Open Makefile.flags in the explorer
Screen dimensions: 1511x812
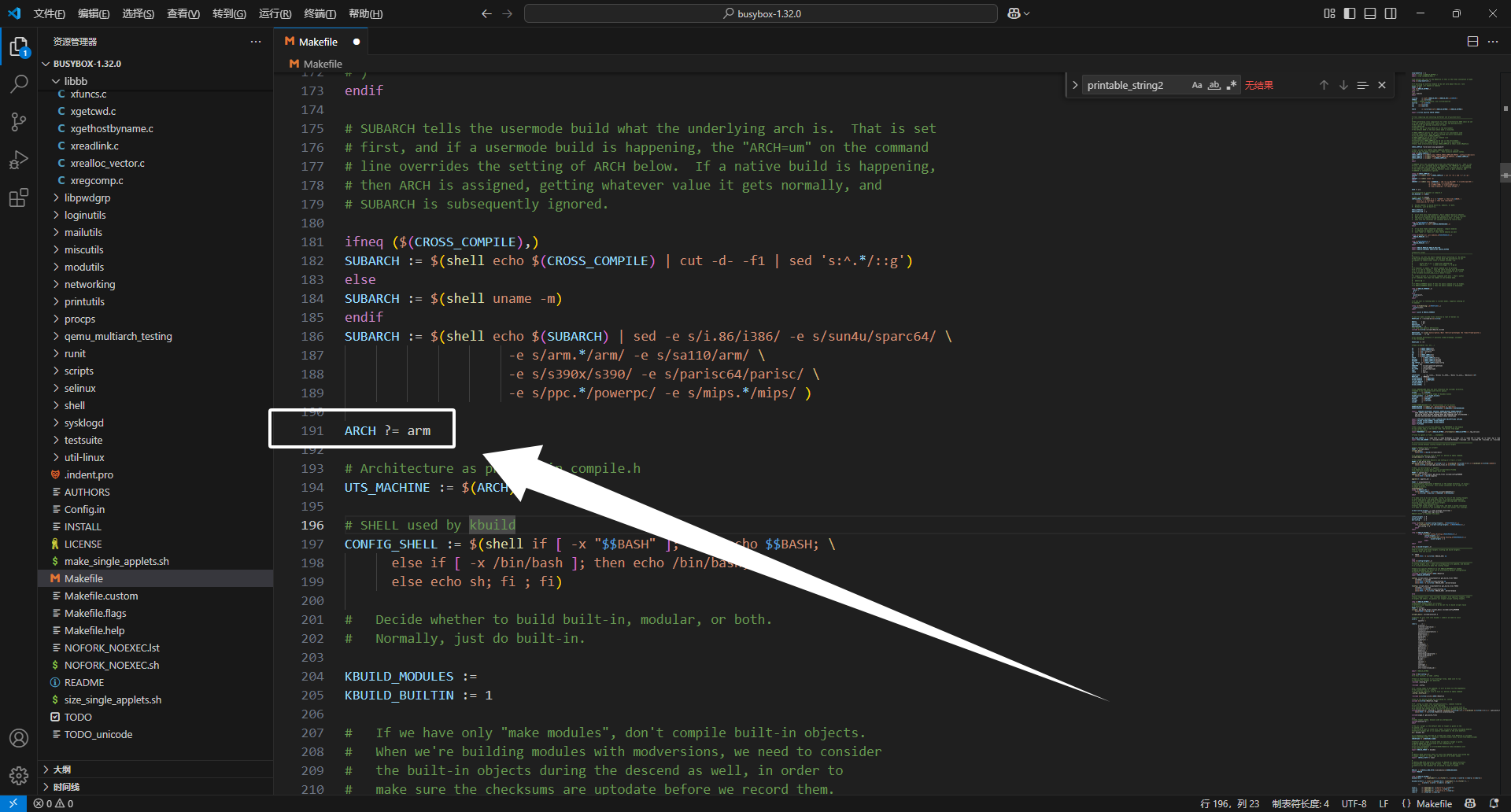(x=155, y=613)
